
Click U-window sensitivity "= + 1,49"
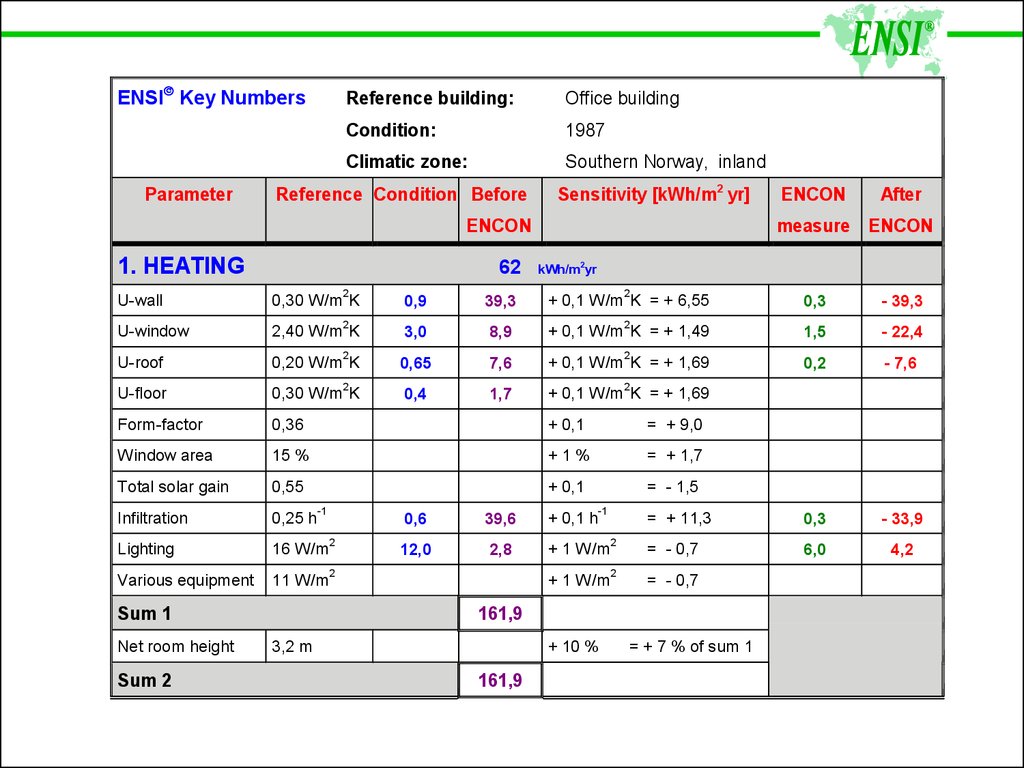[x=679, y=331]
